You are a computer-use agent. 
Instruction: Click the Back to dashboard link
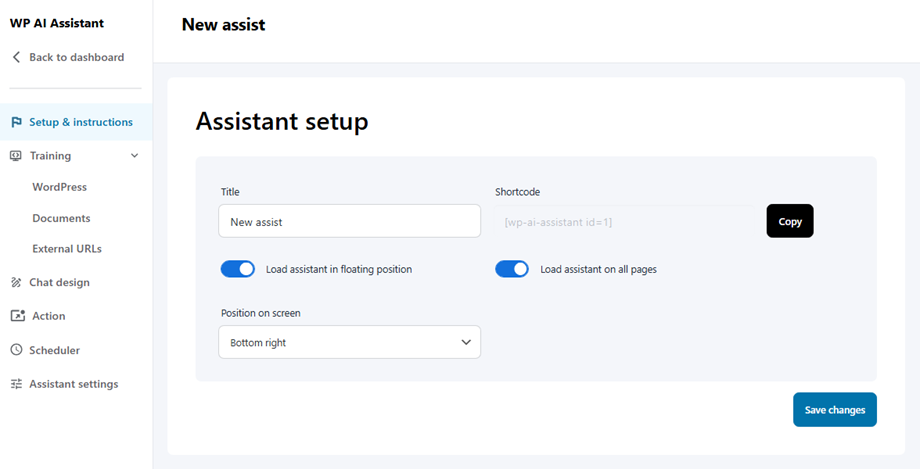pos(76,57)
